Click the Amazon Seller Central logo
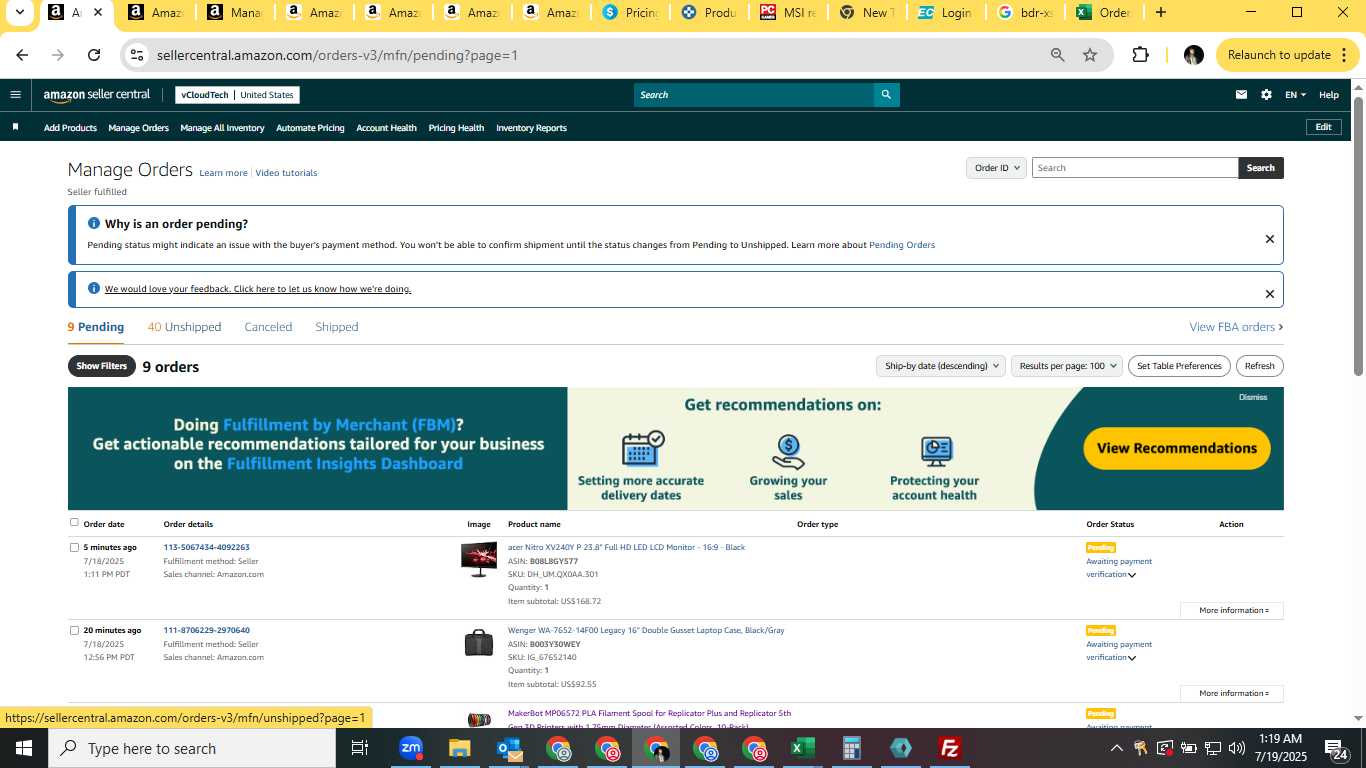Screen dimensions: 1366x768 [97, 95]
